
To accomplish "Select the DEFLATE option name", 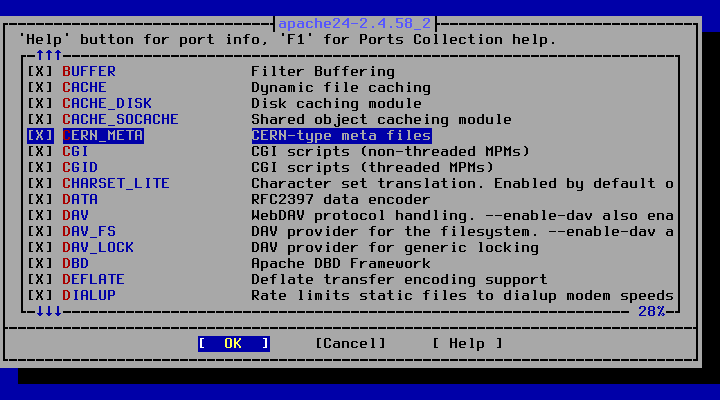I will click(x=93, y=280).
